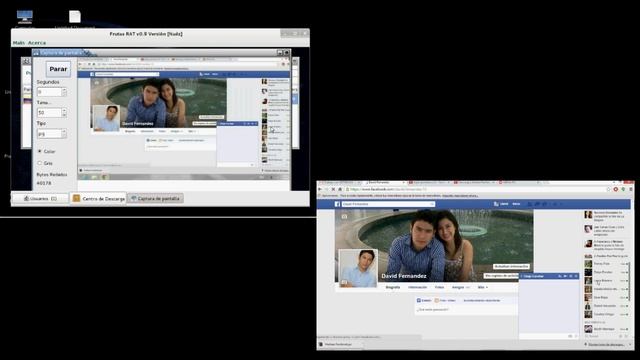The height and width of the screenshot is (360, 640).
Task: Click the Parar button to stop capture
Action: click(58, 69)
